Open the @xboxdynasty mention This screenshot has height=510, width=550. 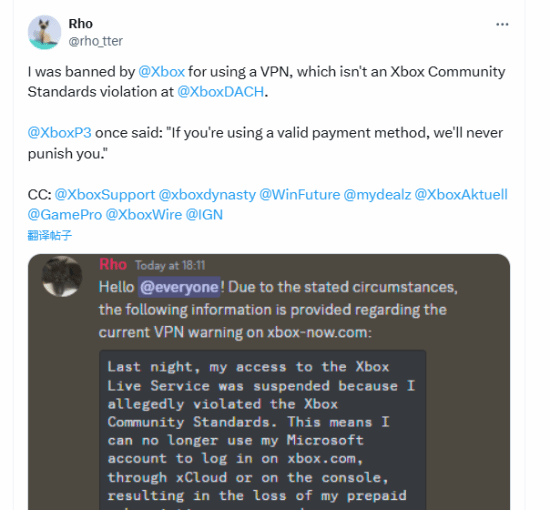coord(207,195)
